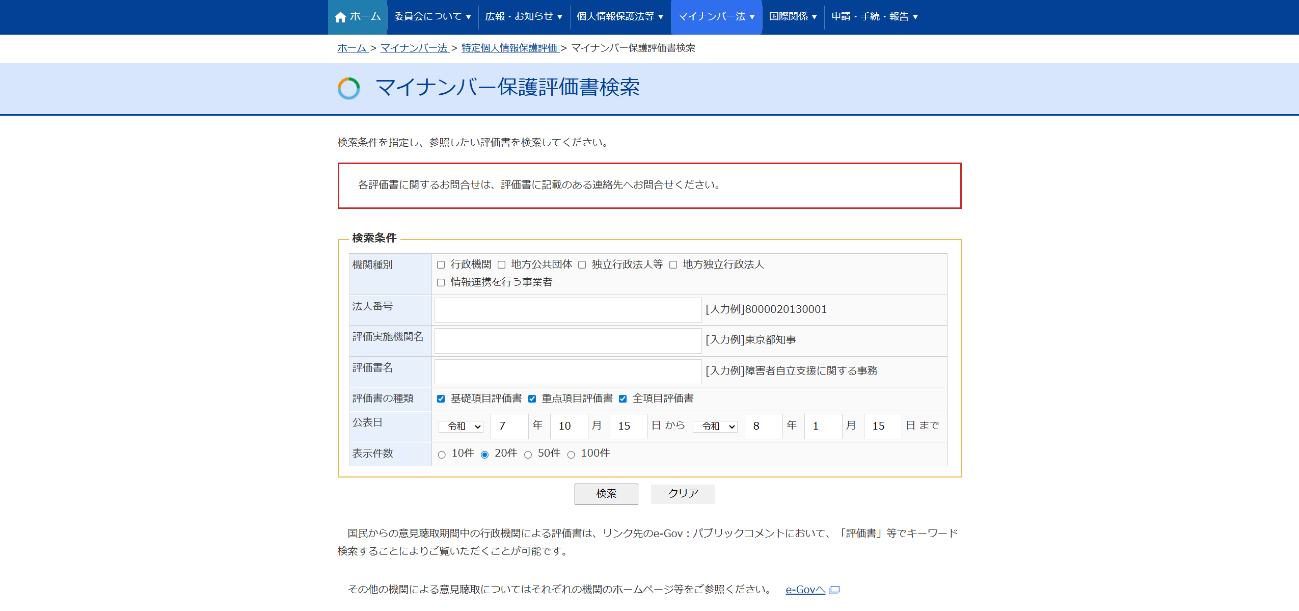The width and height of the screenshot is (1299, 611).
Task: Disable the 全項目評価書 checkbox
Action: click(621, 397)
